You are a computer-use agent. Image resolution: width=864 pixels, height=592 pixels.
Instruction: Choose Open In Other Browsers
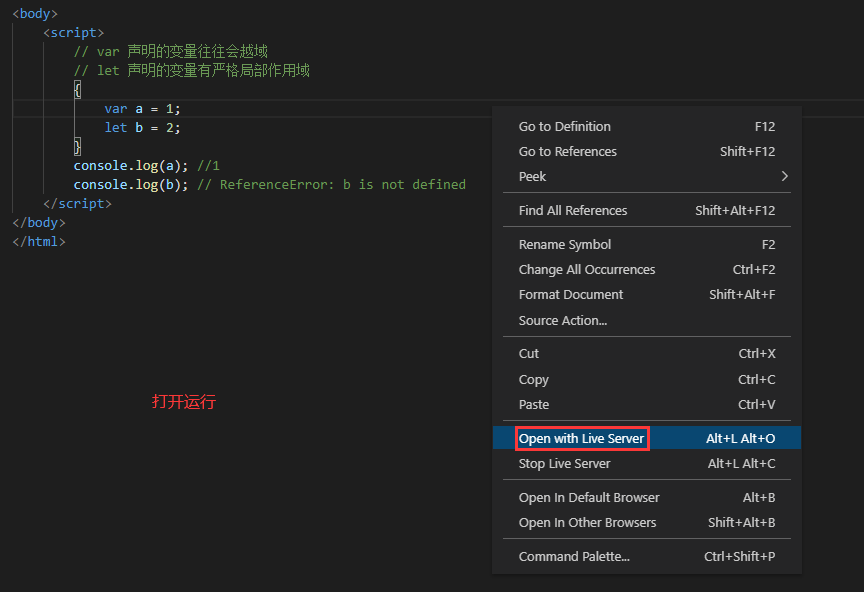646,523
